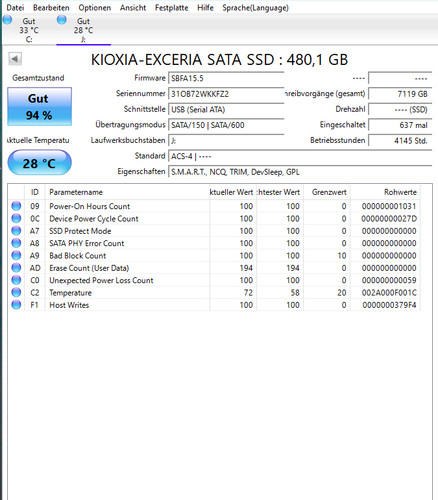Click raw value 000000000059

pos(389,280)
